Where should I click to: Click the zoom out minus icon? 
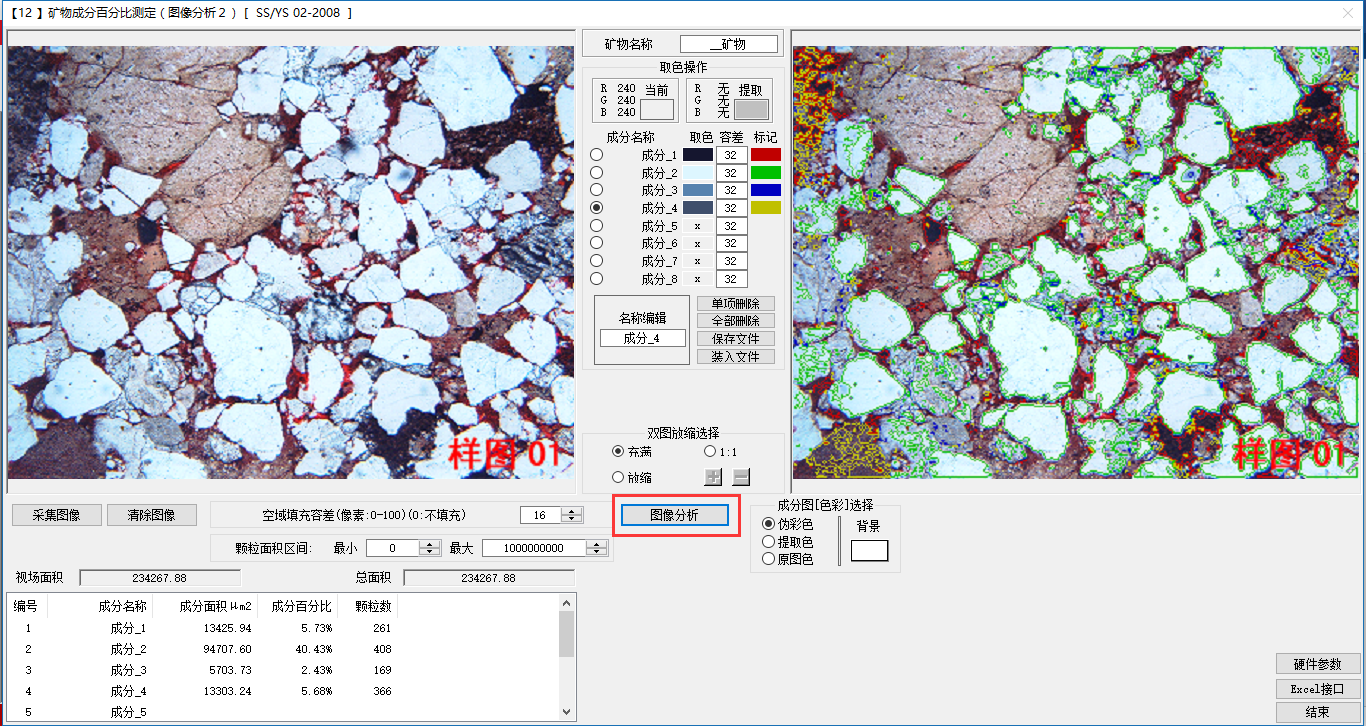(x=741, y=477)
